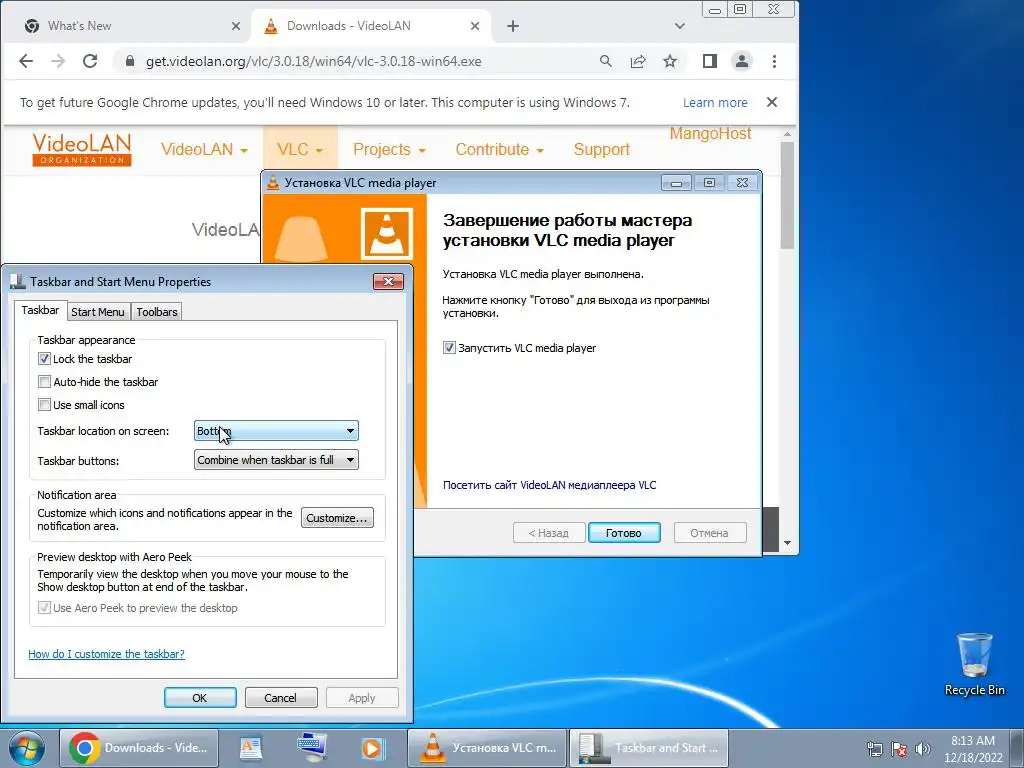Reload the page in Chrome
The image size is (1024, 768).
point(90,61)
